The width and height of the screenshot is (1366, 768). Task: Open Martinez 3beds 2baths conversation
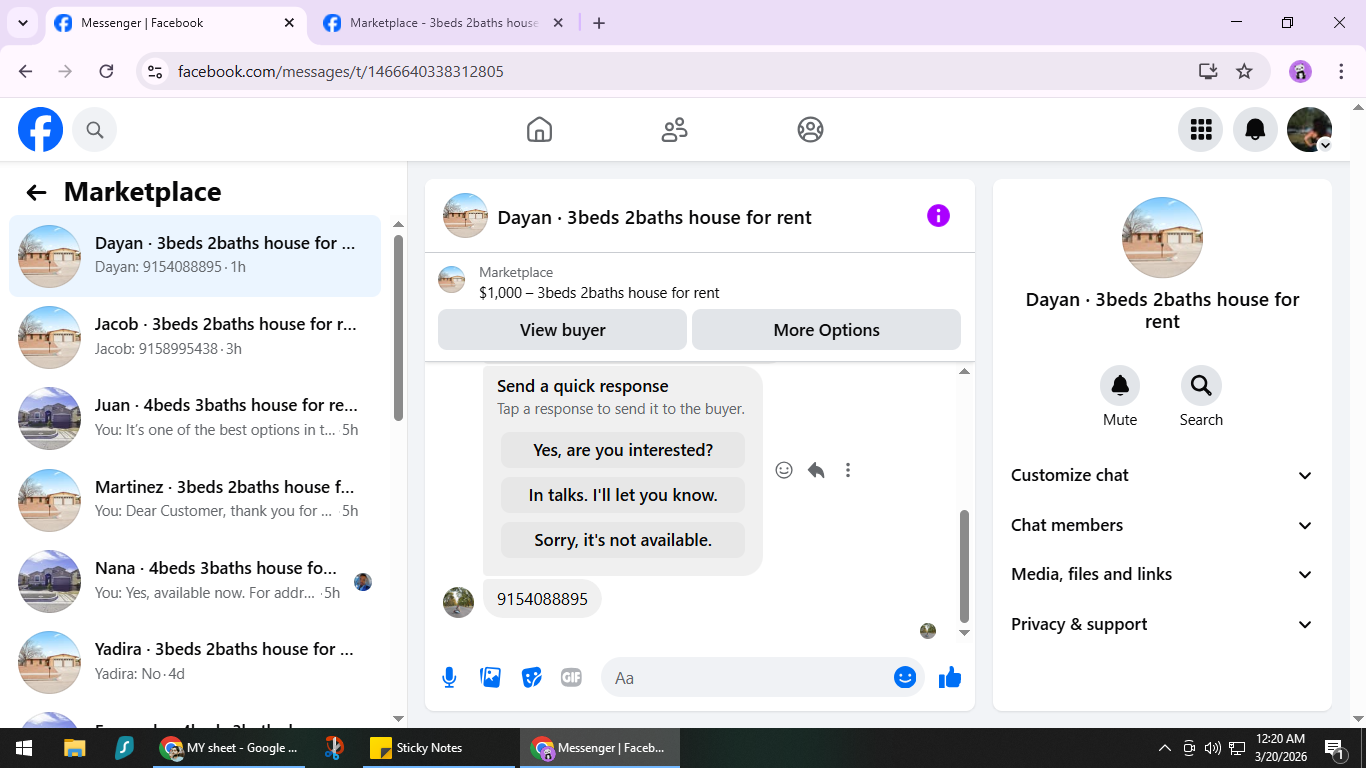pyautogui.click(x=195, y=499)
